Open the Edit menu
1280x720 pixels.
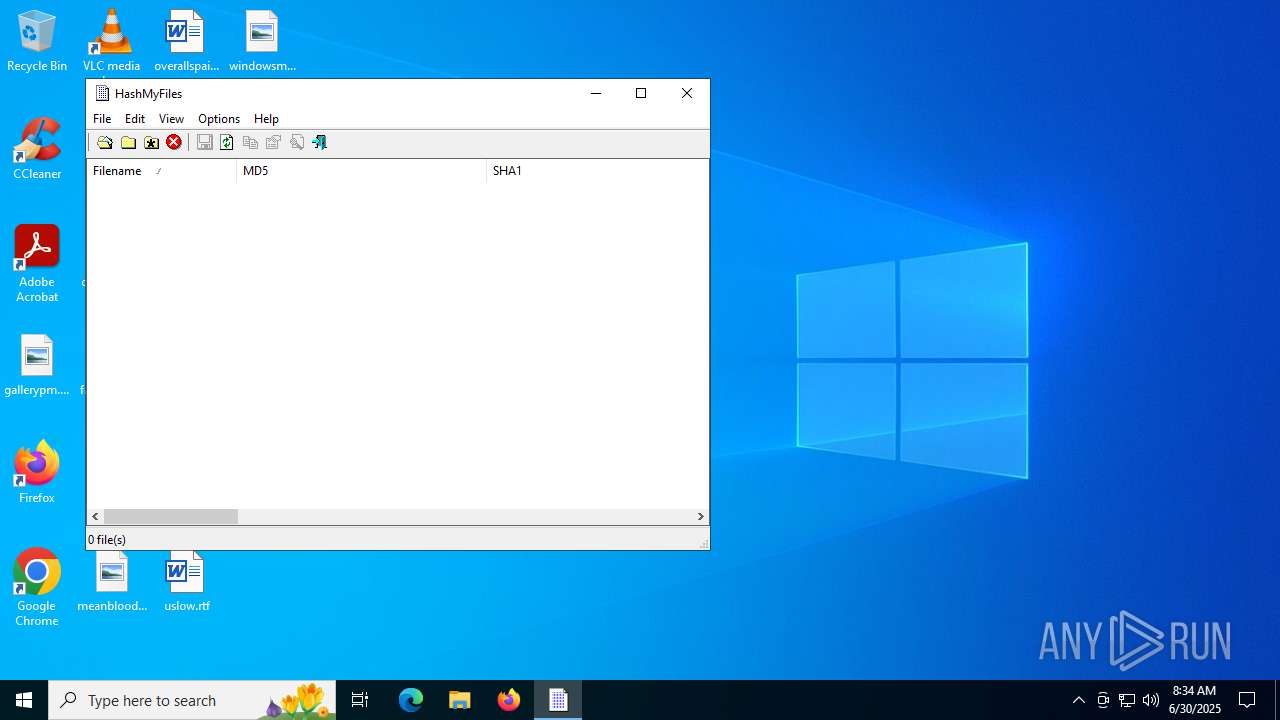click(x=135, y=118)
